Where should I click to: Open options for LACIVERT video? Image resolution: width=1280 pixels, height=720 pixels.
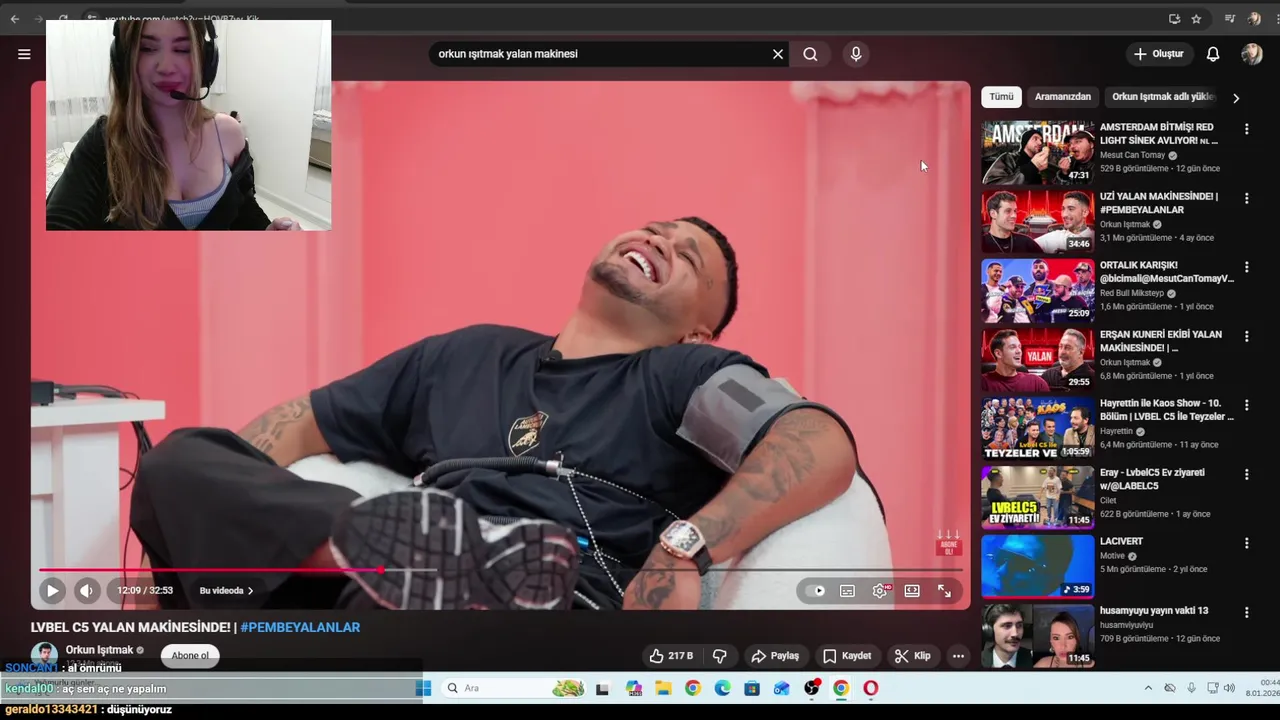point(1246,543)
